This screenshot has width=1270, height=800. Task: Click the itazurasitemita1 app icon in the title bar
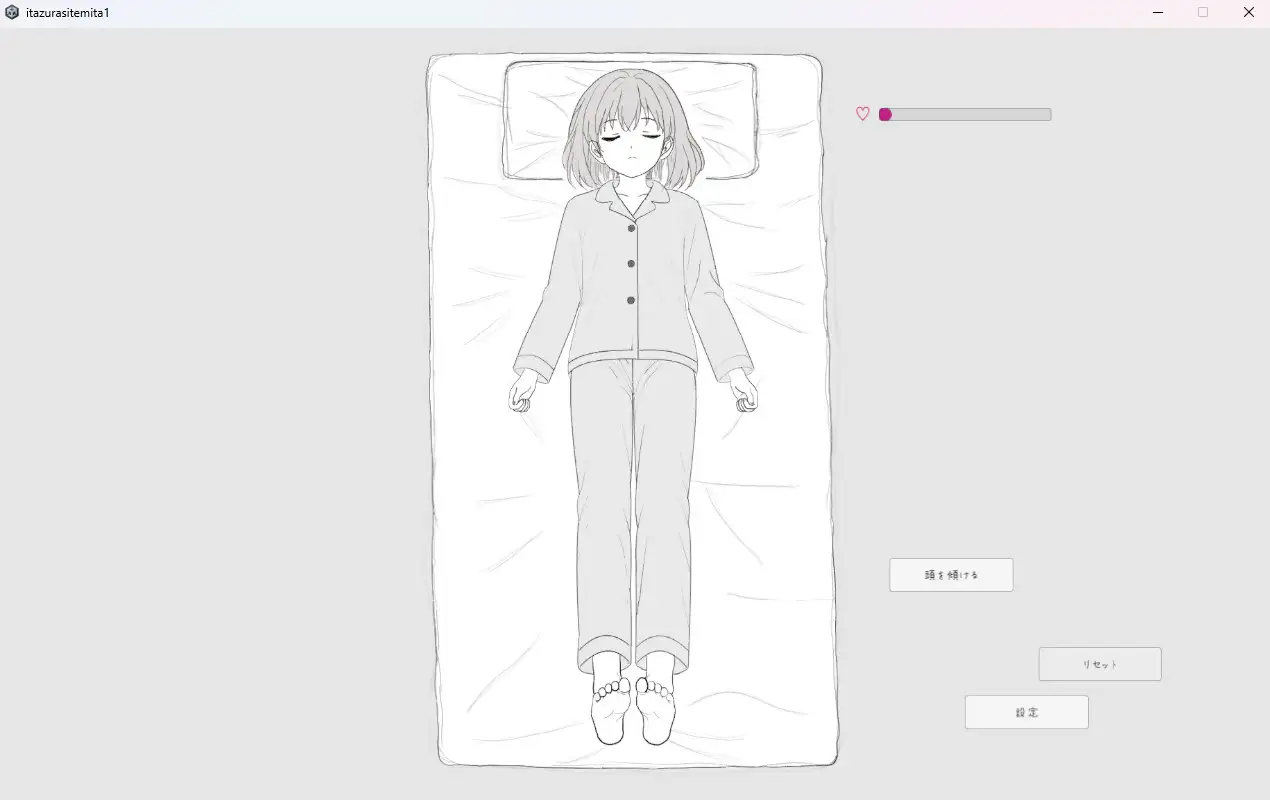tap(12, 12)
